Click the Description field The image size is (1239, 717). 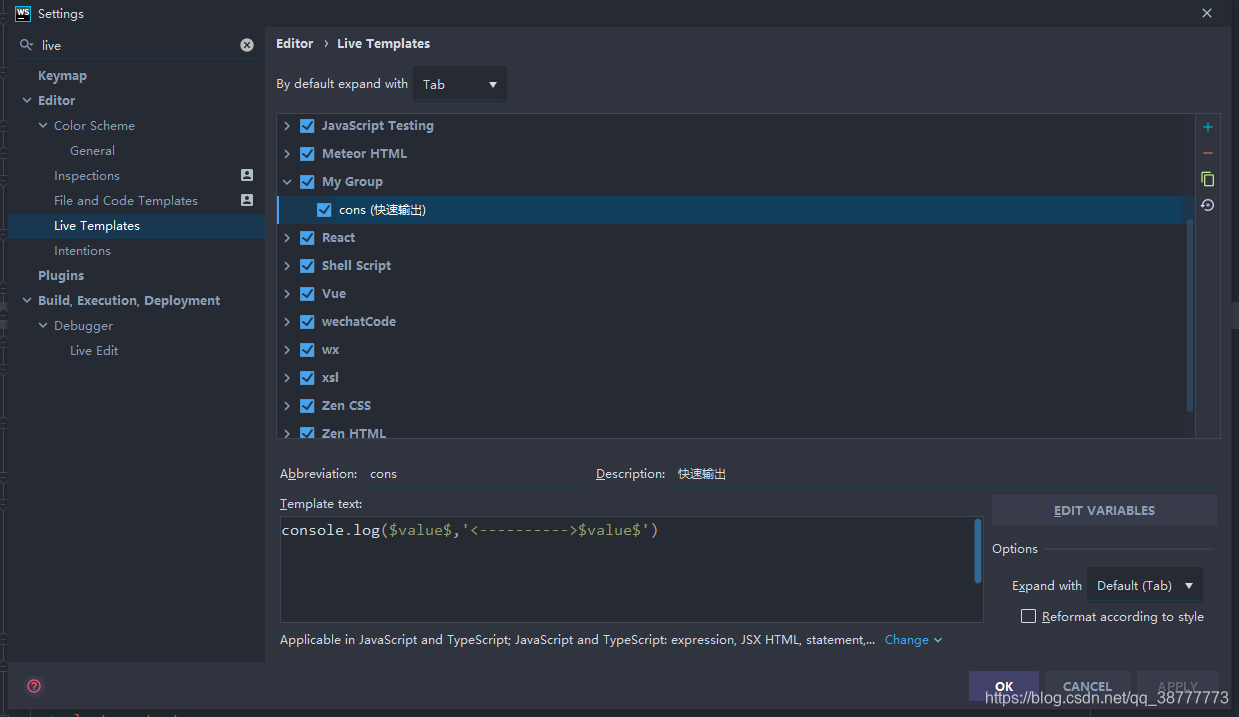coord(945,474)
